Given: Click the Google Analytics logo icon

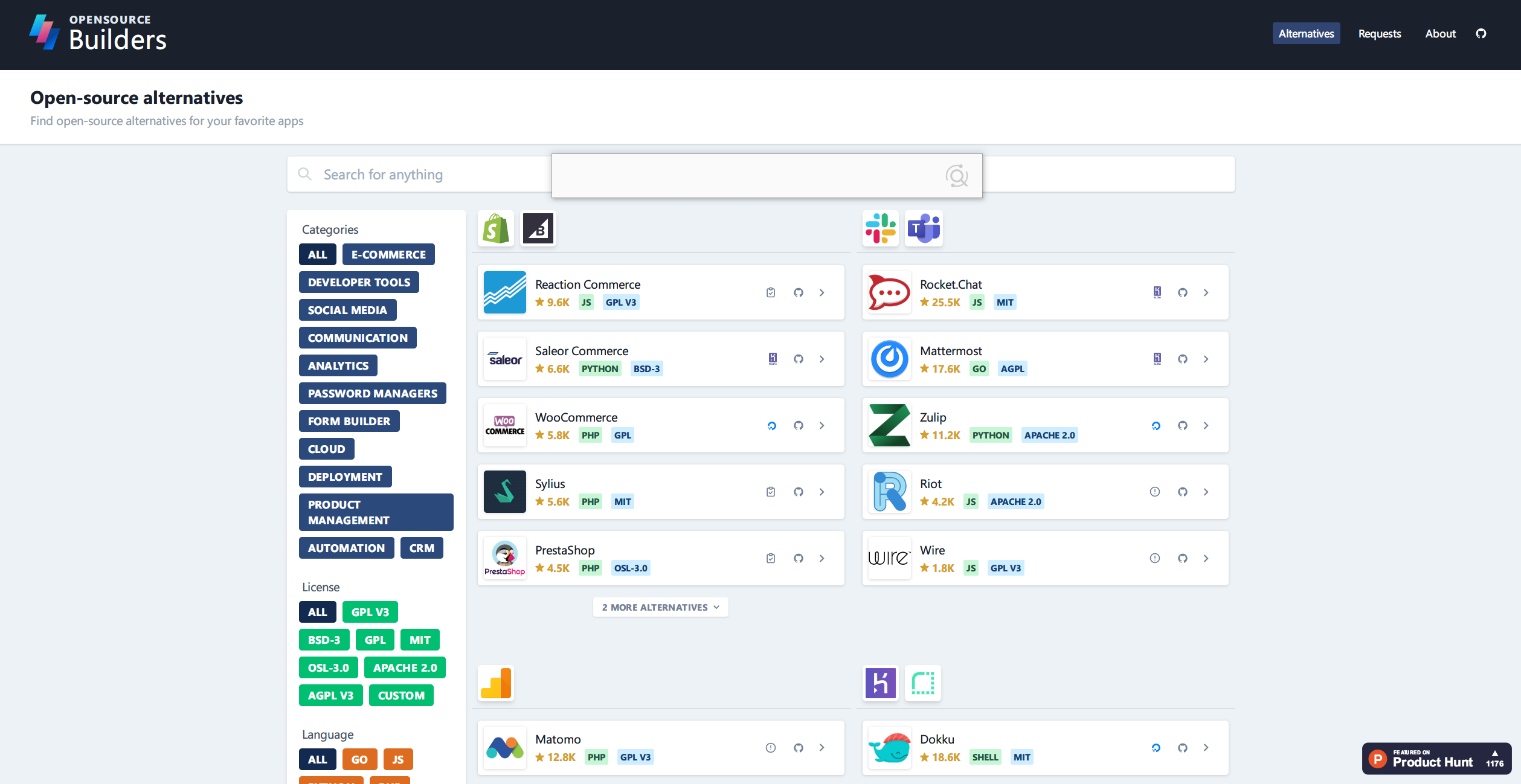Looking at the screenshot, I should click(495, 684).
